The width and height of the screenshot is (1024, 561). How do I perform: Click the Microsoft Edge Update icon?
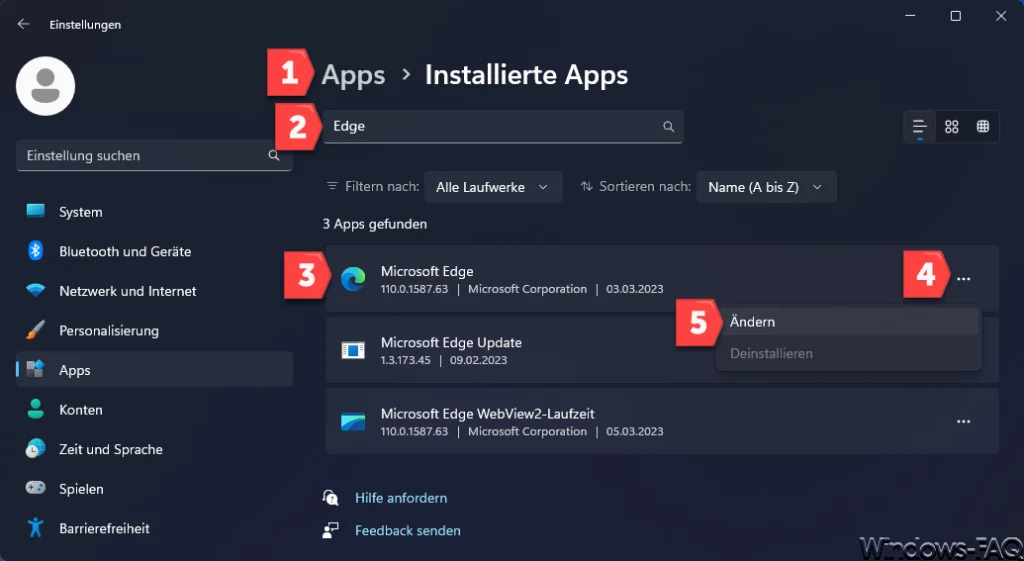click(353, 350)
